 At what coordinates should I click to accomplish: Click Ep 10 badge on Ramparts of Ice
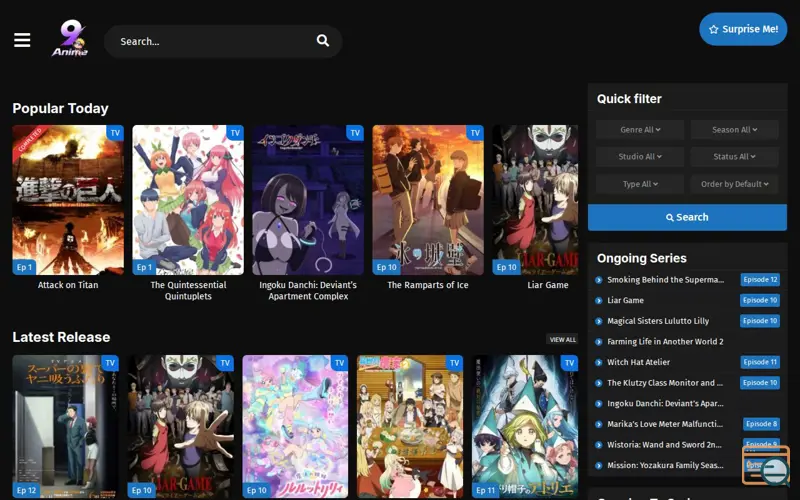tap(386, 267)
